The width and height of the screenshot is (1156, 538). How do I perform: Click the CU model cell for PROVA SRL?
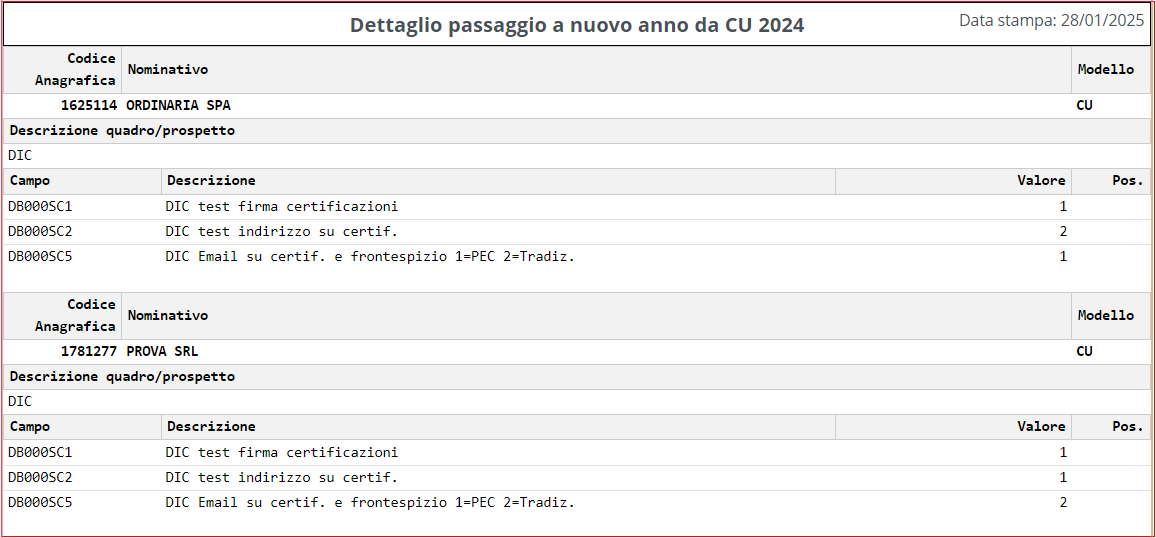[1084, 351]
